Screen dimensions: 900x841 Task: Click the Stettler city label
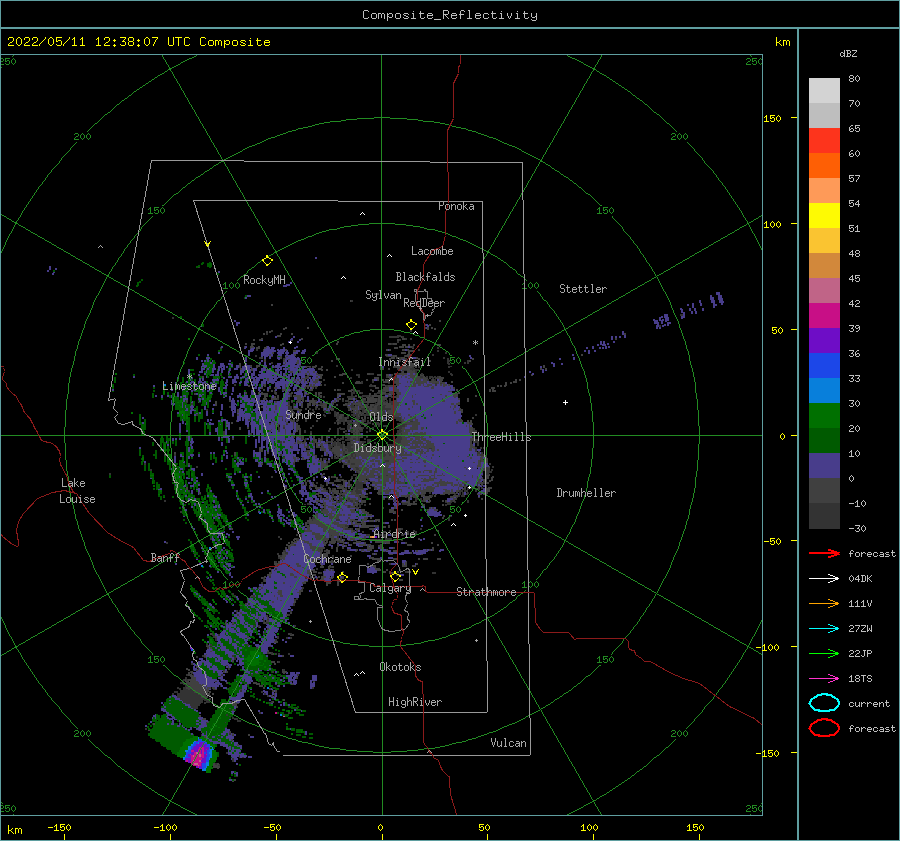tap(583, 289)
